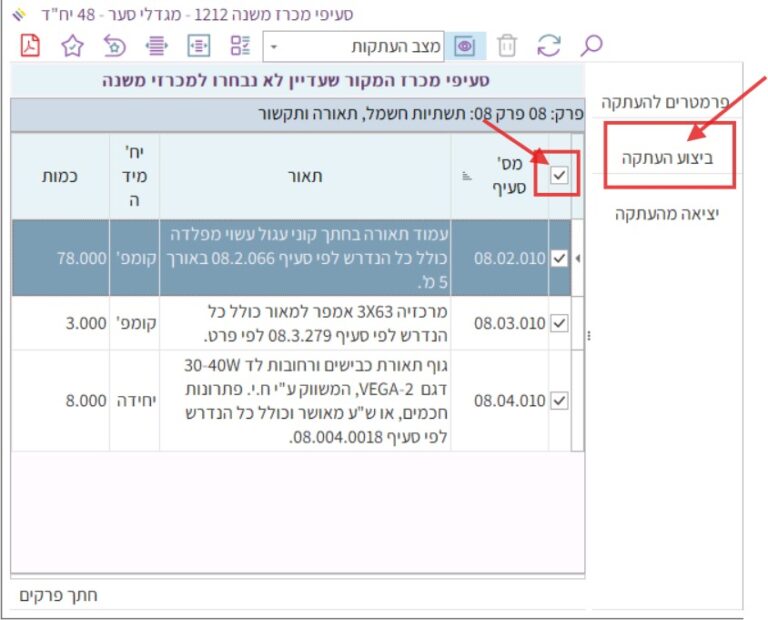Click the centered text lines toolbar icon
The height and width of the screenshot is (620, 768).
(155, 46)
